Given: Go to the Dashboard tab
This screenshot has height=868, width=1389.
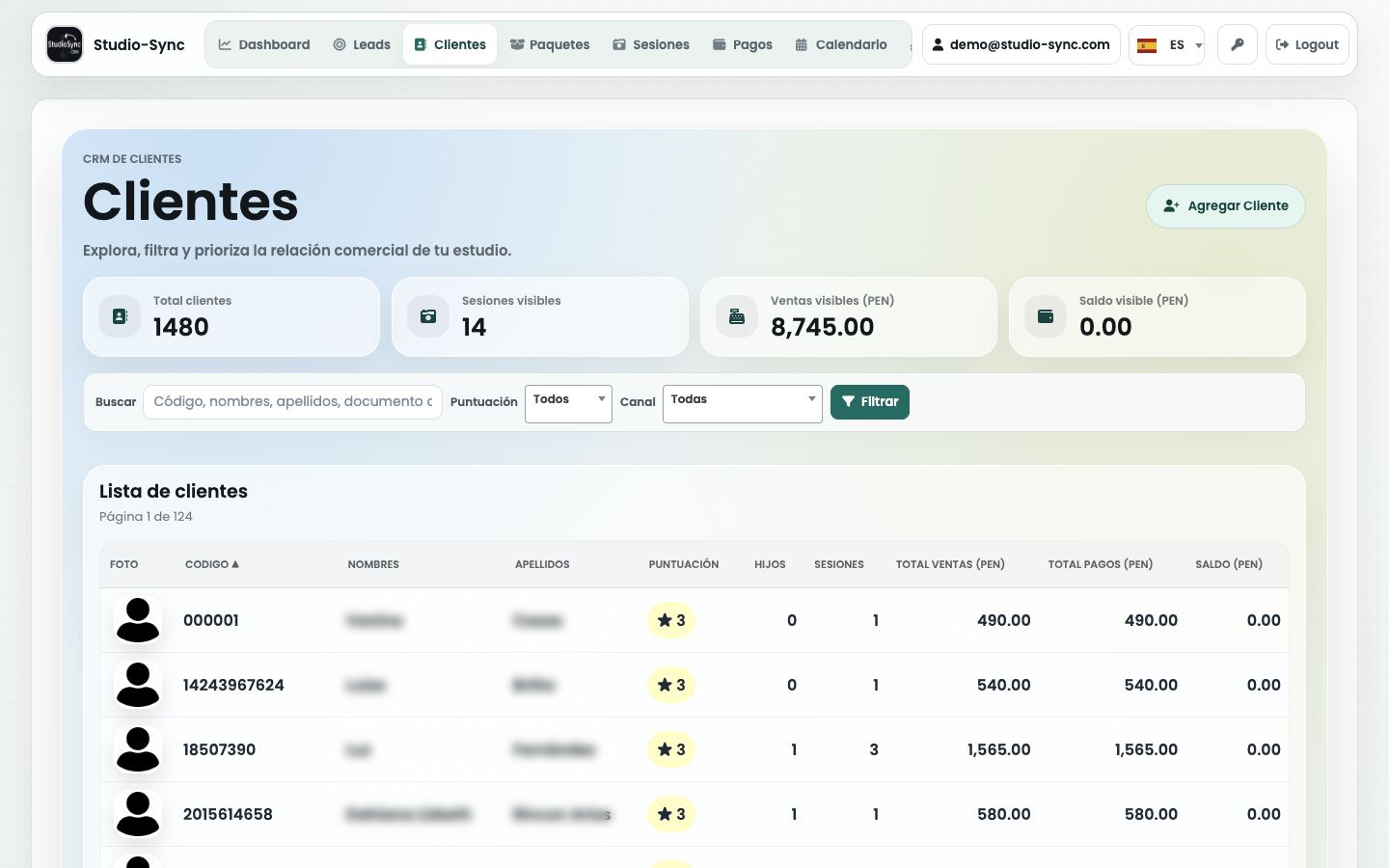Looking at the screenshot, I should 264,44.
